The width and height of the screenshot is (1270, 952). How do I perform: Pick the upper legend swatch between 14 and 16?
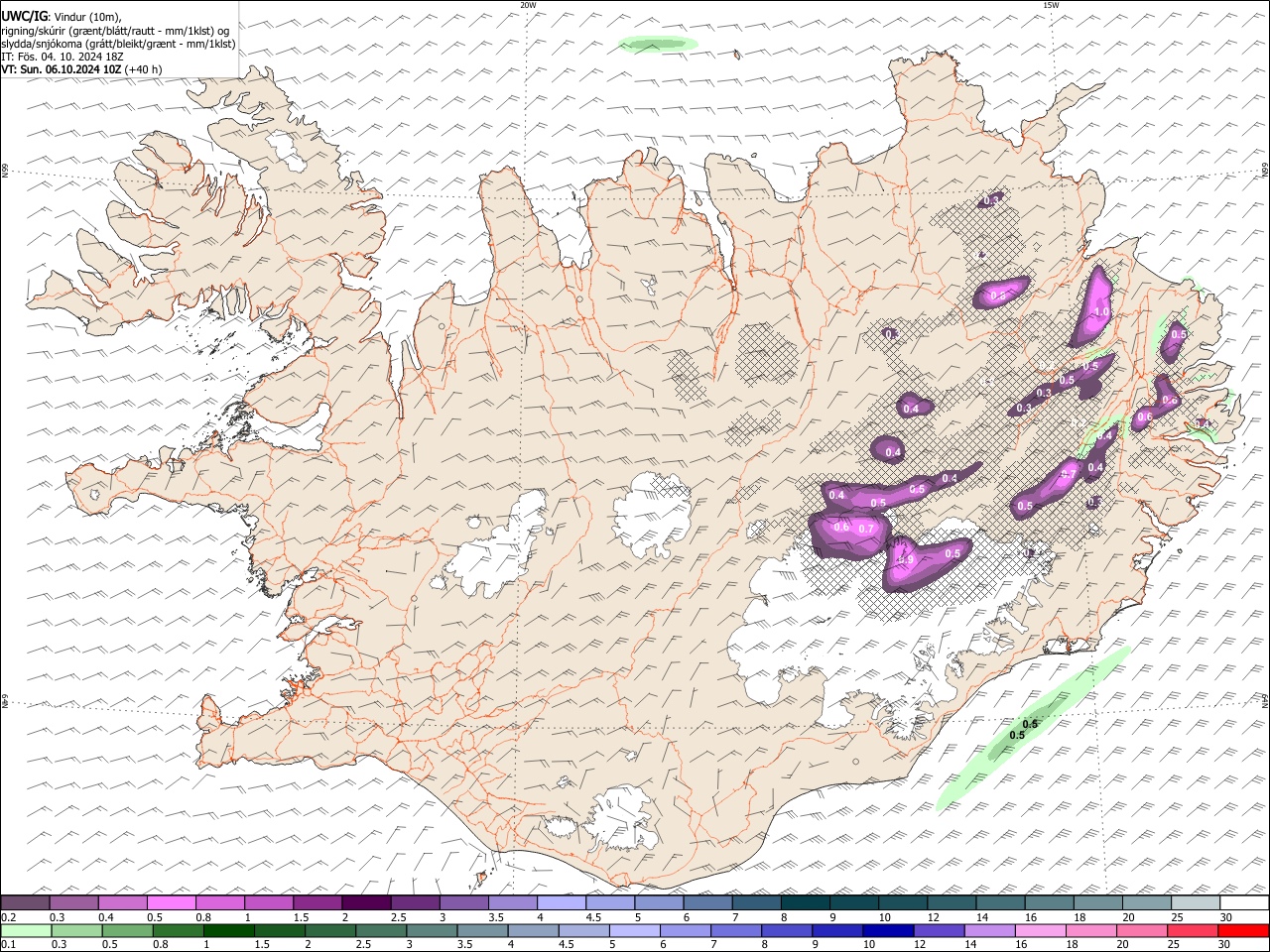[1000, 902]
